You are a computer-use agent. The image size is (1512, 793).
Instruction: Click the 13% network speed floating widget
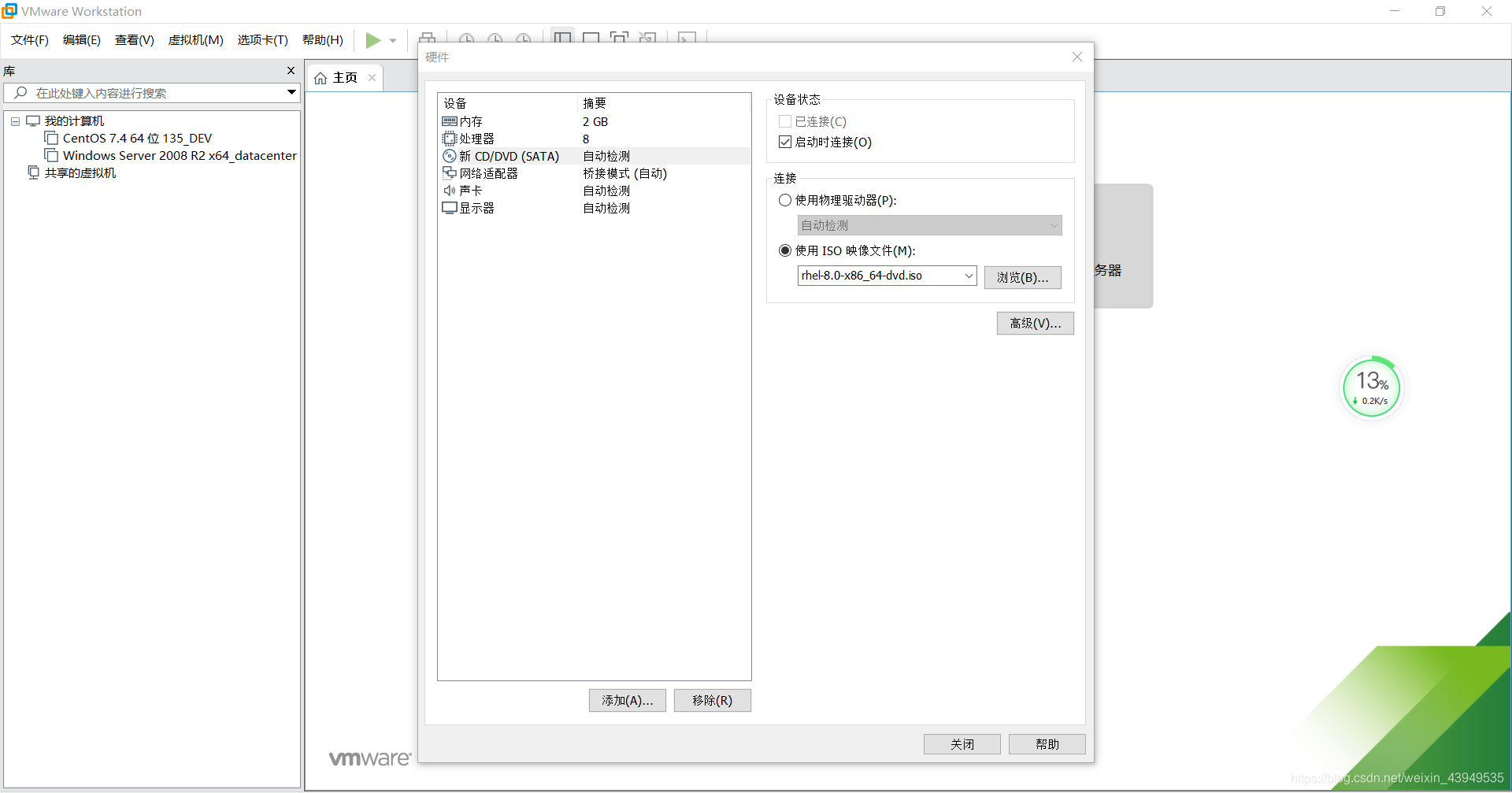[x=1373, y=387]
